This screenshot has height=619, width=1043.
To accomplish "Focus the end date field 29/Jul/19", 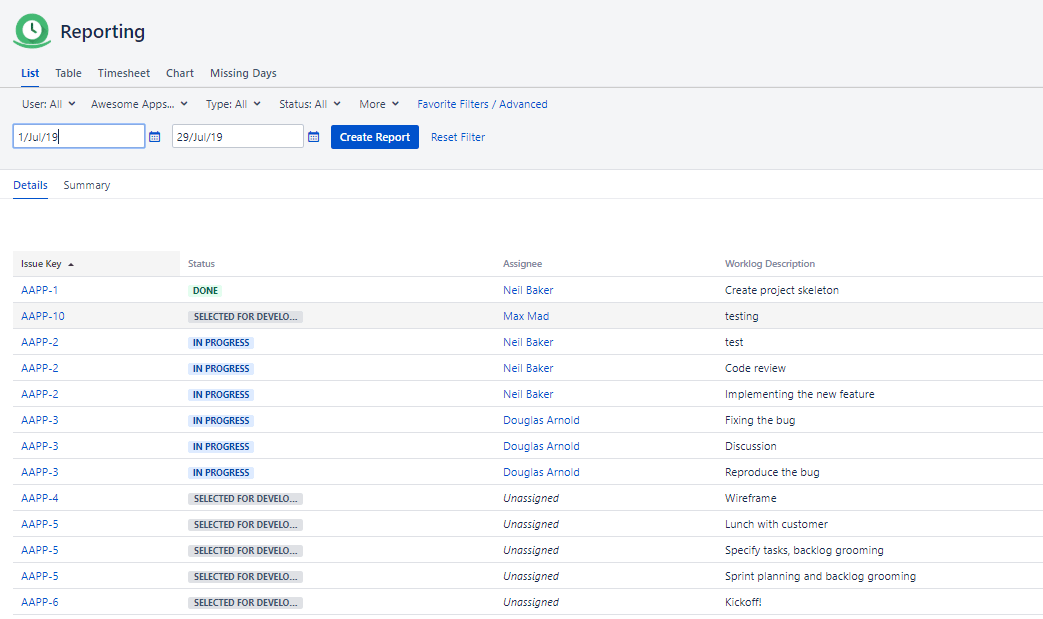I will [237, 136].
